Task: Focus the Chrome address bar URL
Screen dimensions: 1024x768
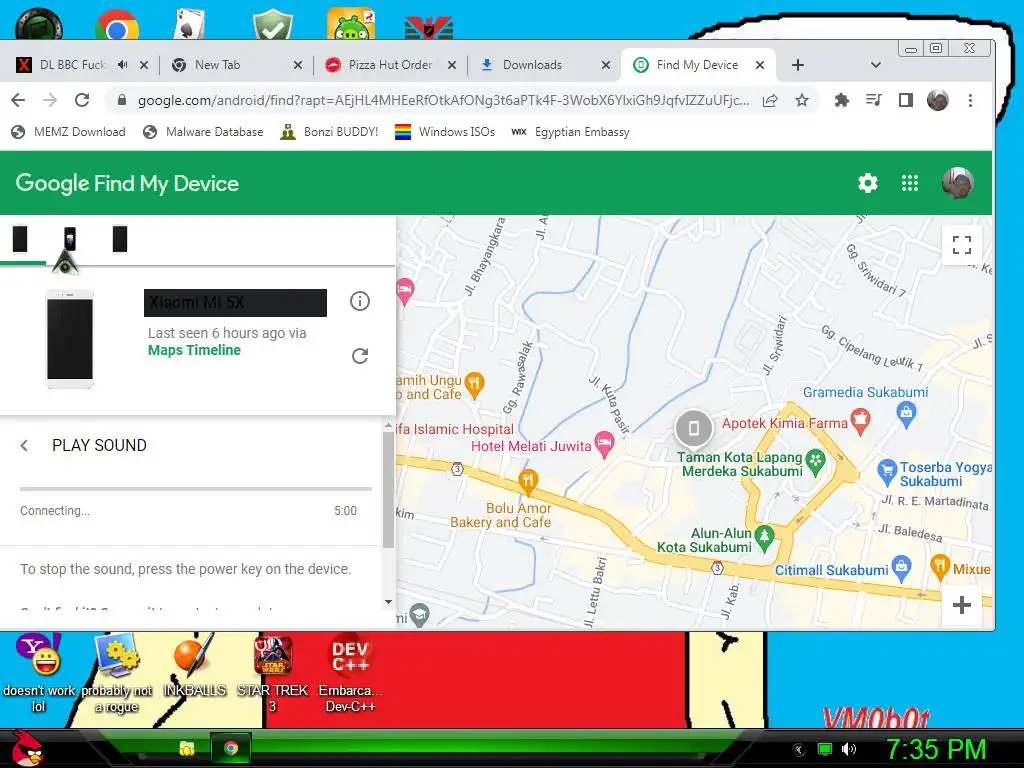Action: point(443,100)
